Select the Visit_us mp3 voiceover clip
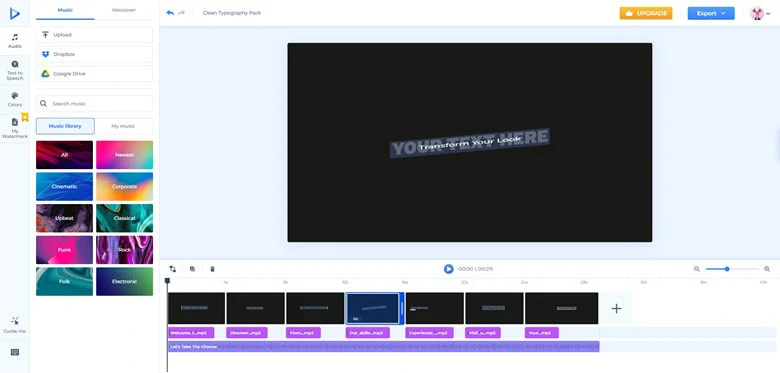The width and height of the screenshot is (780, 373). pos(483,333)
